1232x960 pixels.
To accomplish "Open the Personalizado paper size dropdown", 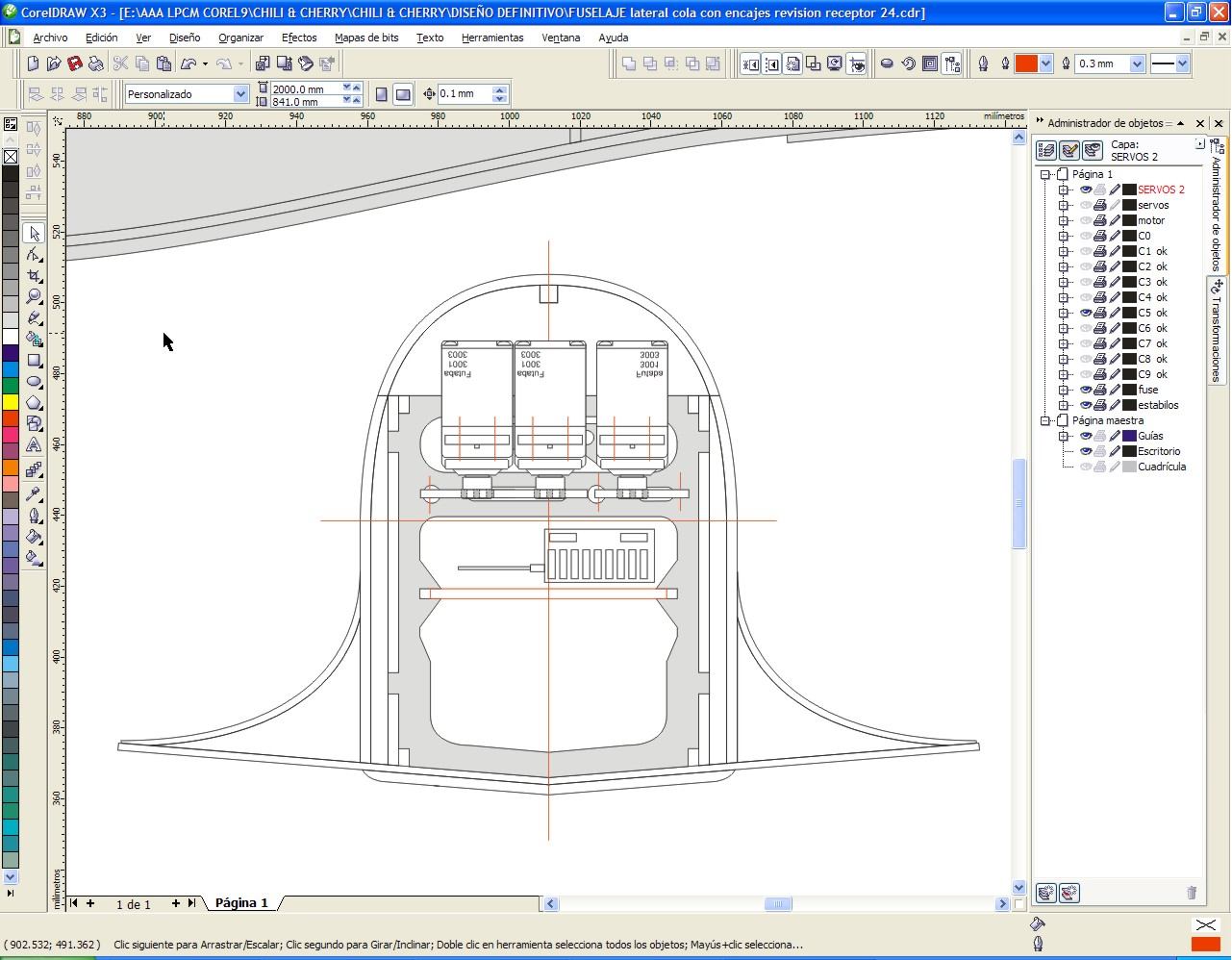I will 240,94.
